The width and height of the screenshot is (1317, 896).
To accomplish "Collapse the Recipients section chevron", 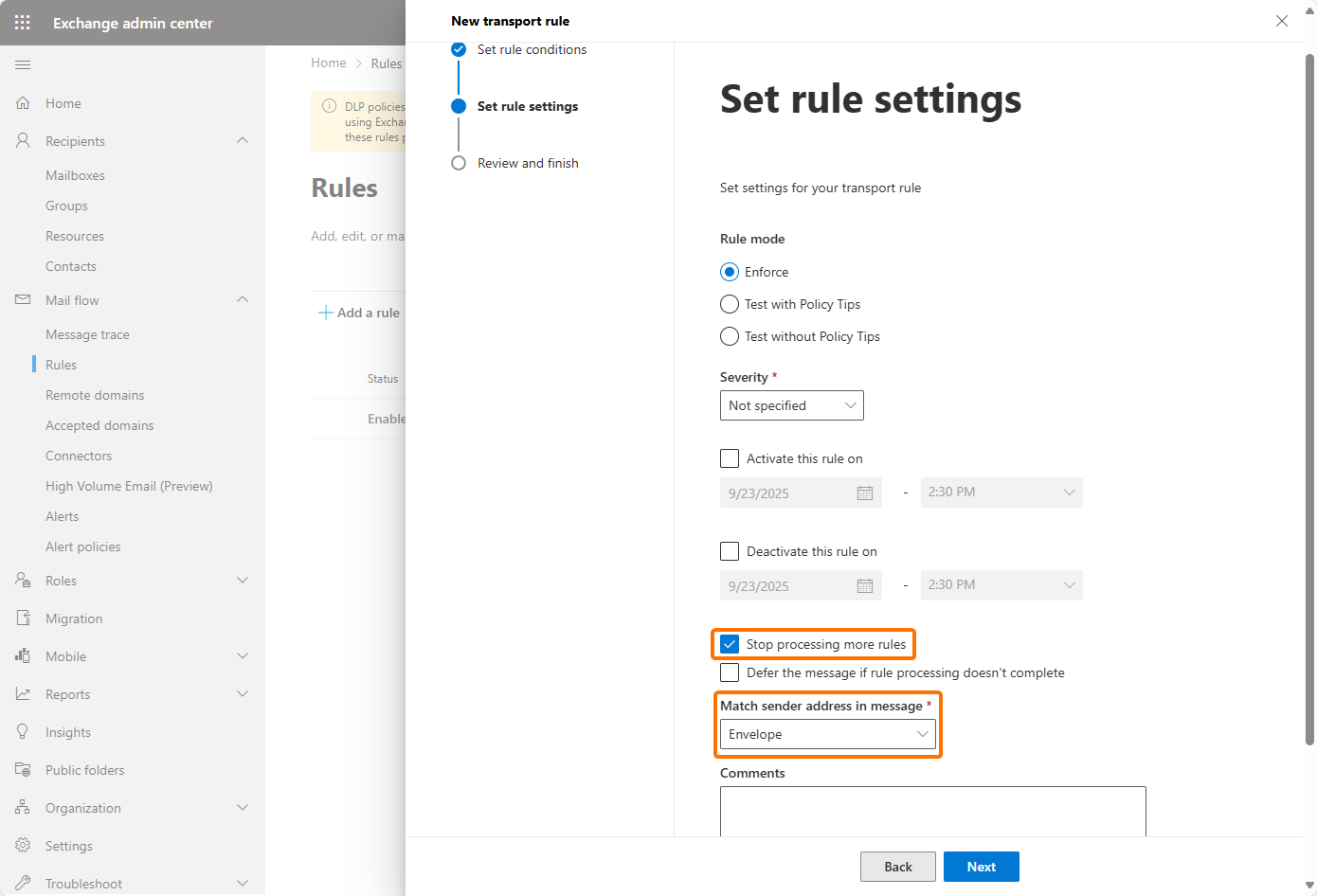I will (x=243, y=141).
